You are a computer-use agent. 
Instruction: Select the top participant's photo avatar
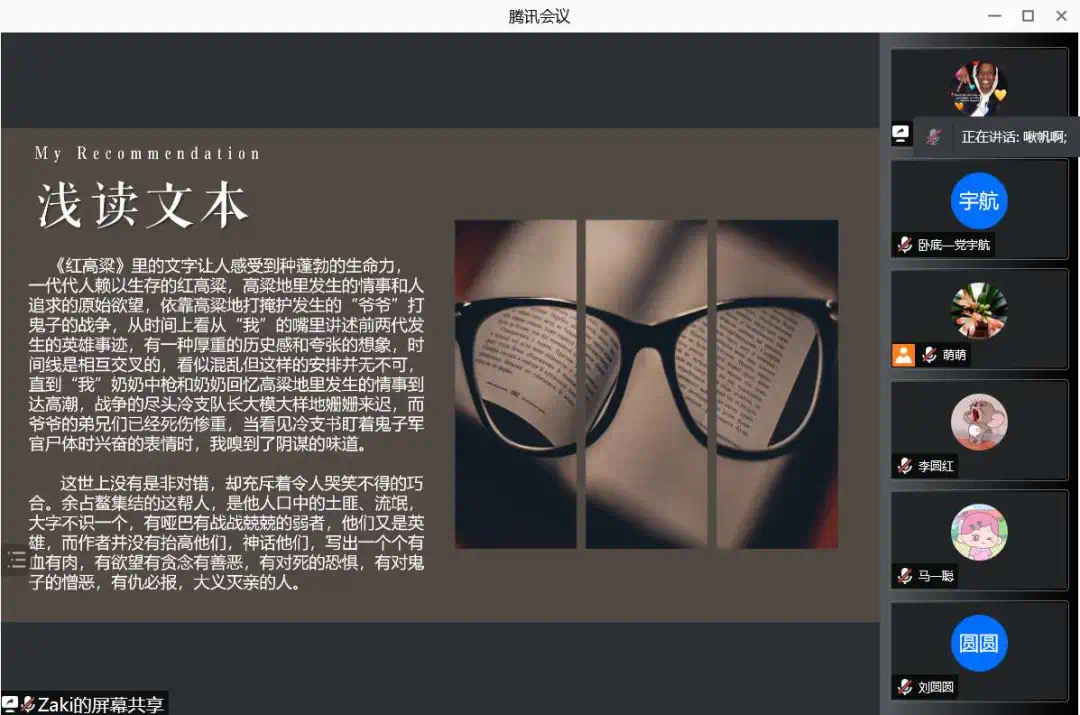coord(978,88)
